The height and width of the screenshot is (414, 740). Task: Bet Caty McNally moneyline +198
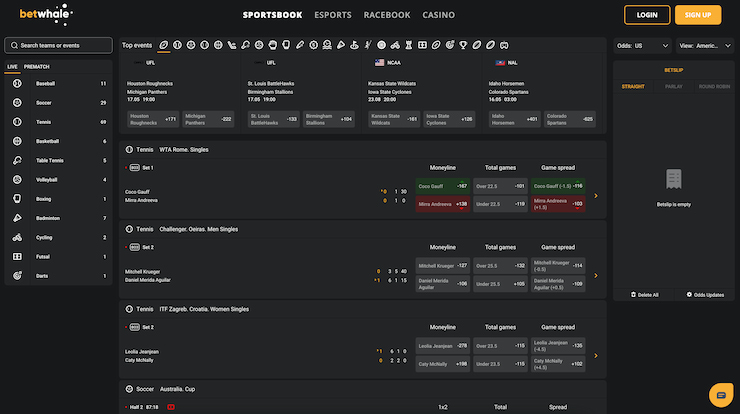pyautogui.click(x=443, y=364)
